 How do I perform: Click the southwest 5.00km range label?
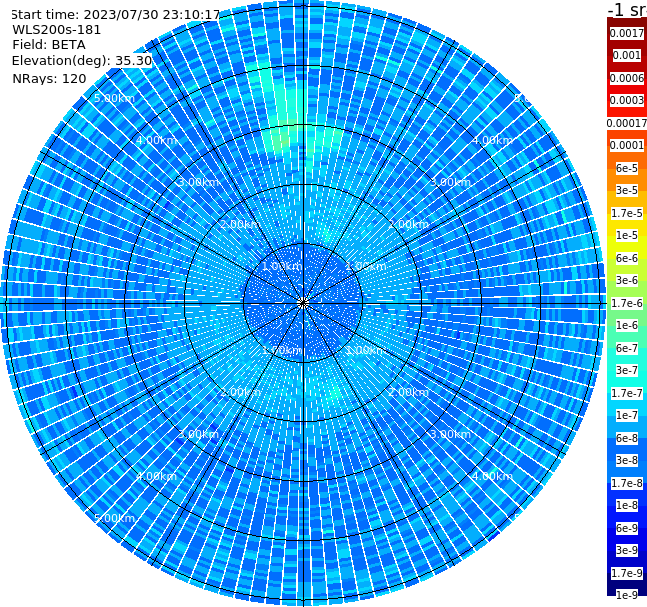(x=114, y=518)
